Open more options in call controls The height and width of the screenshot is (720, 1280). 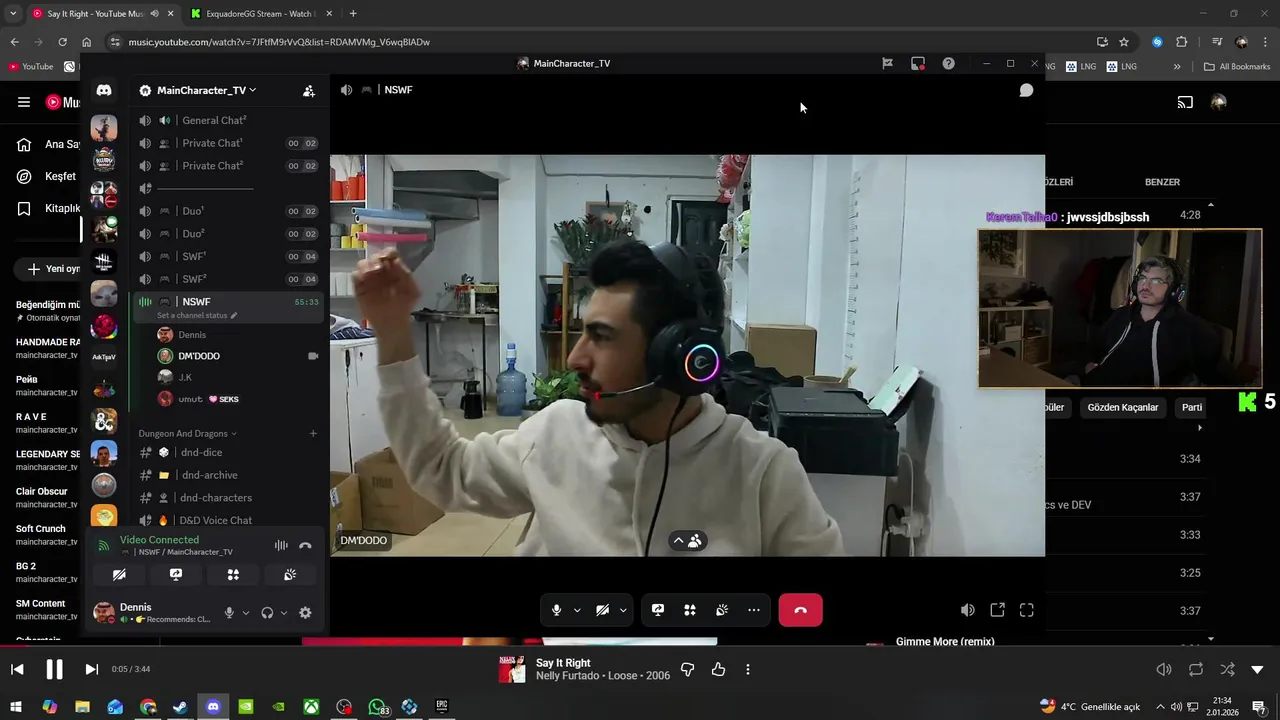coord(754,610)
